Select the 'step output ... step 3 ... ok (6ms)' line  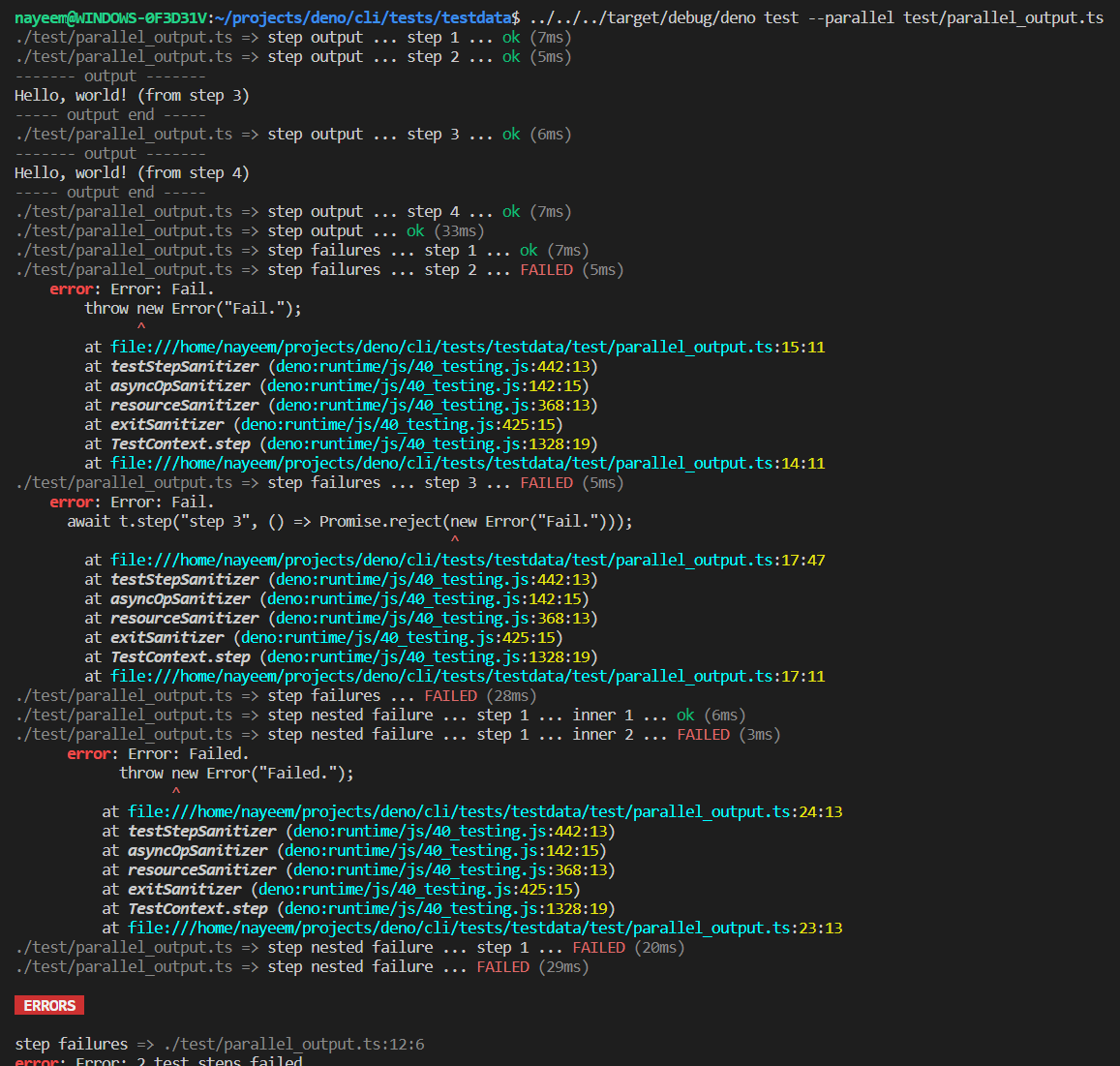click(x=293, y=135)
